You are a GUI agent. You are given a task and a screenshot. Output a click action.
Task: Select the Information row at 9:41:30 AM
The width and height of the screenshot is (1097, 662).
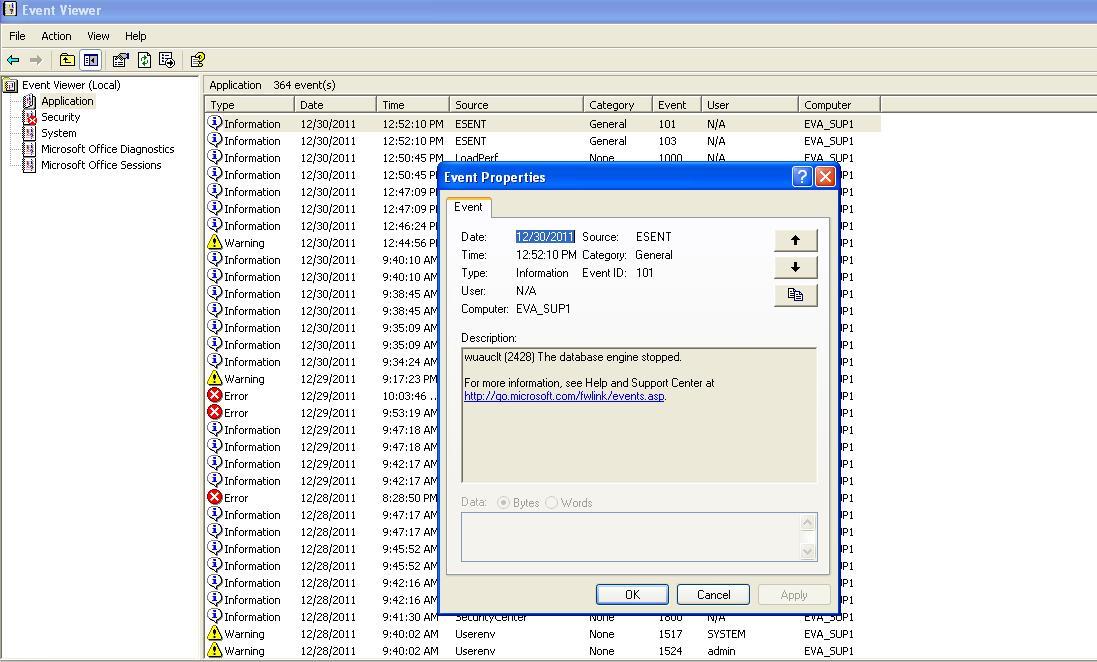(322, 617)
